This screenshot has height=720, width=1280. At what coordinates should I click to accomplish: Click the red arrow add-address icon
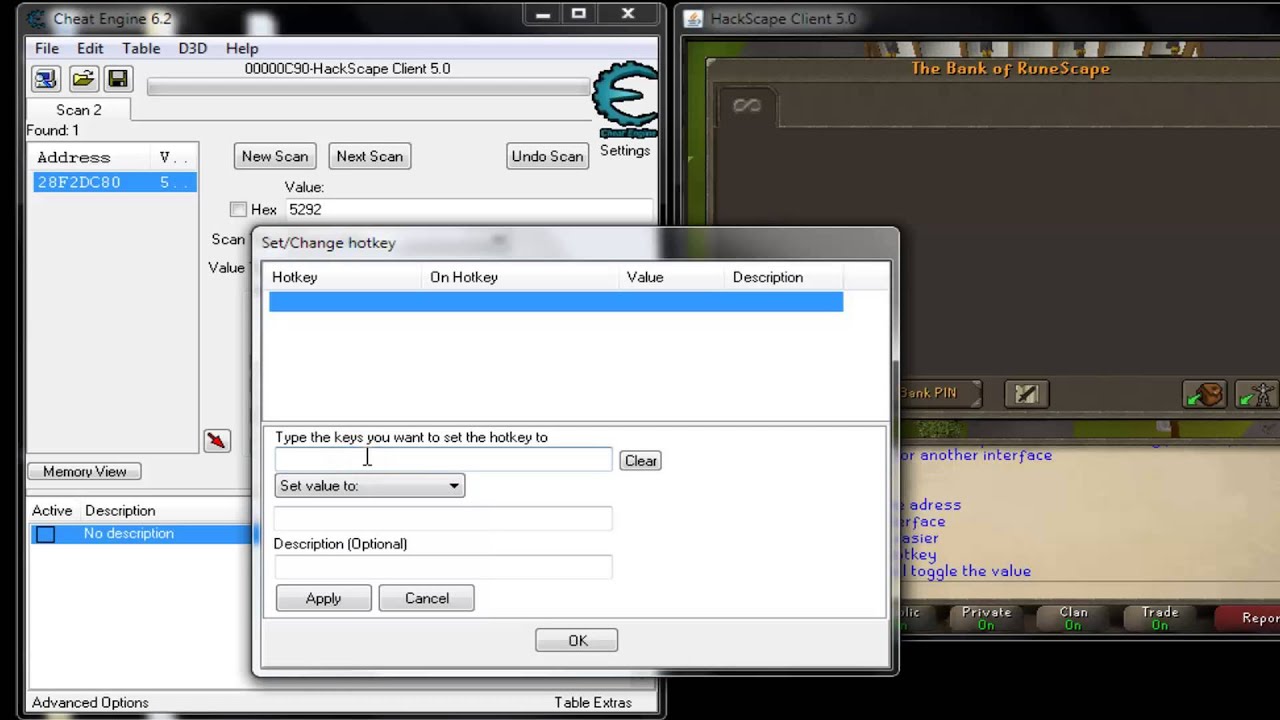click(x=216, y=441)
